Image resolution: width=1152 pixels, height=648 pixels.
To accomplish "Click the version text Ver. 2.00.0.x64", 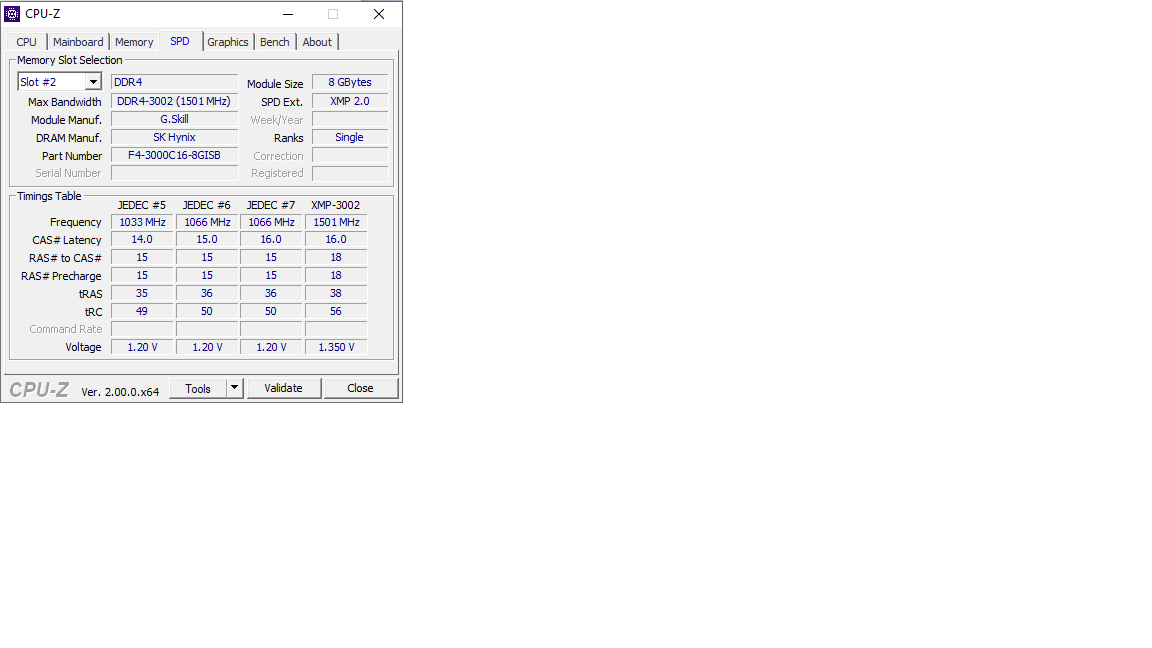I will (120, 392).
